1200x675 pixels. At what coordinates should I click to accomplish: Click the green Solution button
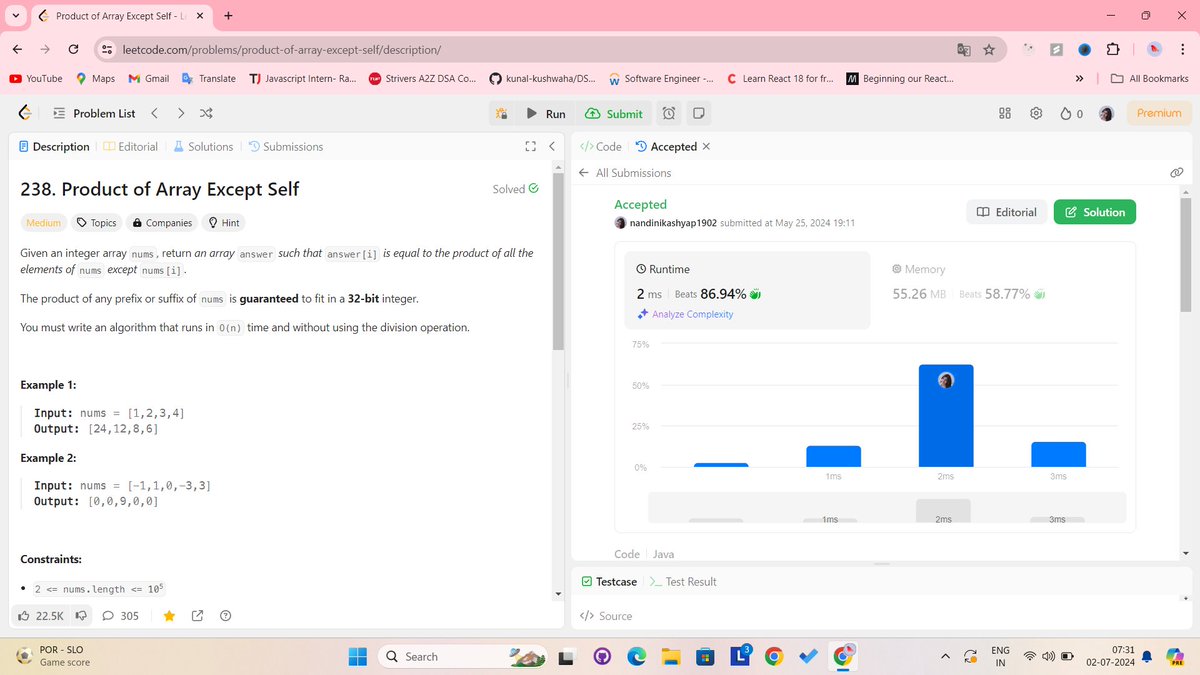pyautogui.click(x=1095, y=212)
